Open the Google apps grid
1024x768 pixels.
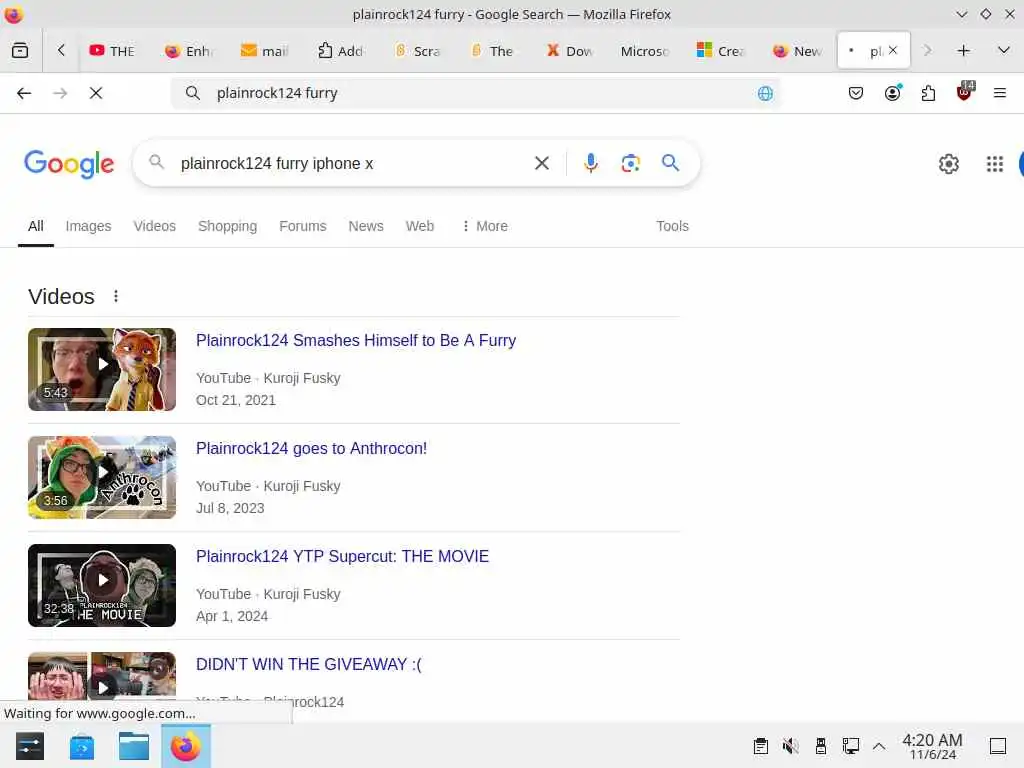pos(995,164)
